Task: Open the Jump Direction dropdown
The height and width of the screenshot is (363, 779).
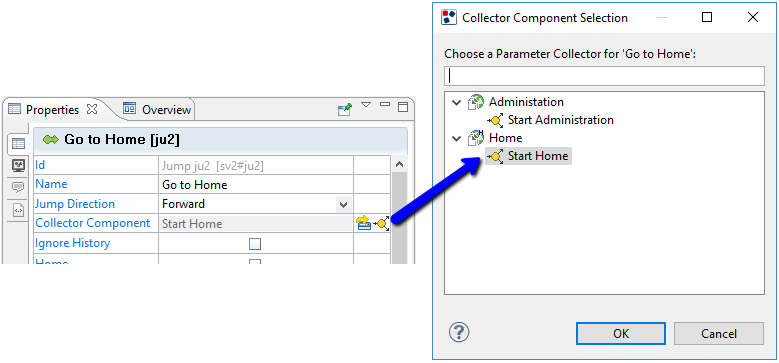Action: click(x=343, y=204)
